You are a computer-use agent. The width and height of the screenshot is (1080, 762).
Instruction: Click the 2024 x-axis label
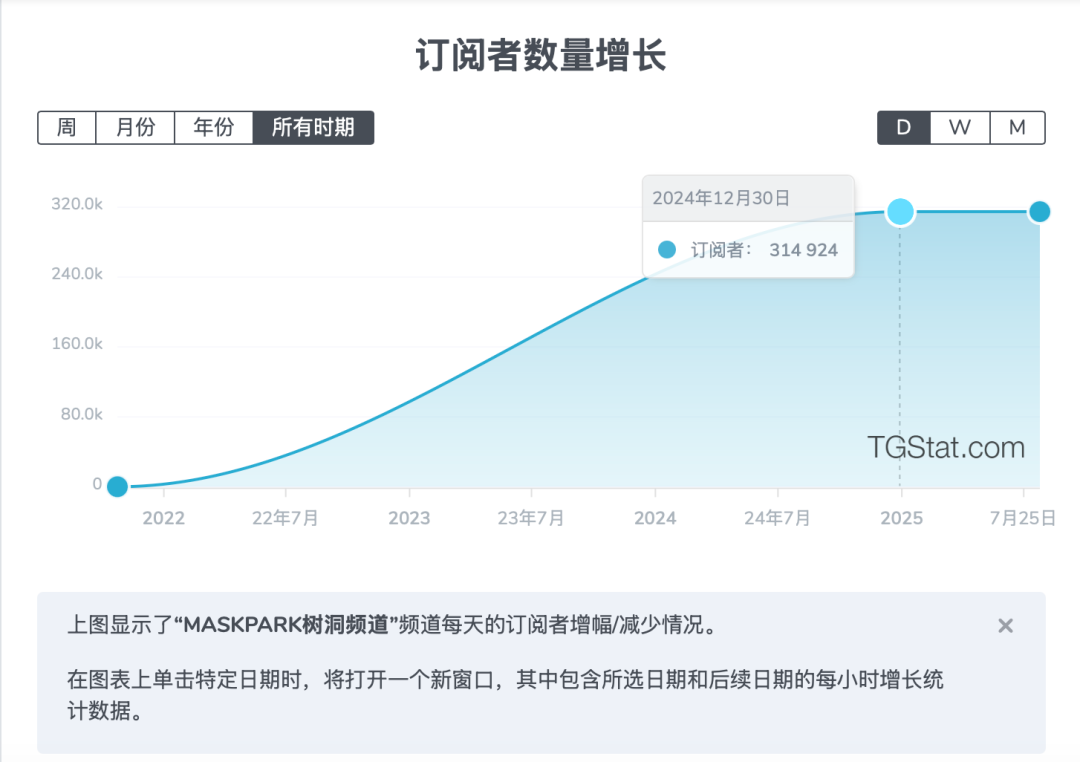click(x=655, y=518)
